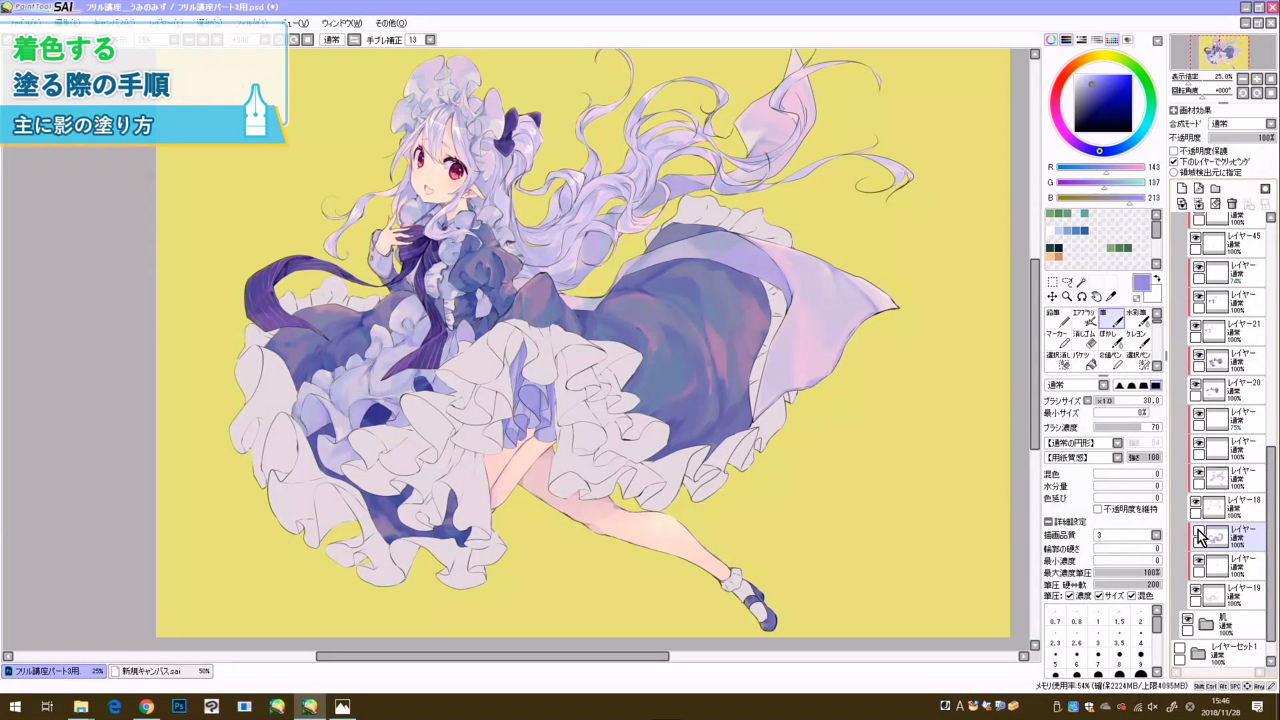The height and width of the screenshot is (720, 1280).
Task: Show the color wheel panel
Action: tap(1051, 40)
